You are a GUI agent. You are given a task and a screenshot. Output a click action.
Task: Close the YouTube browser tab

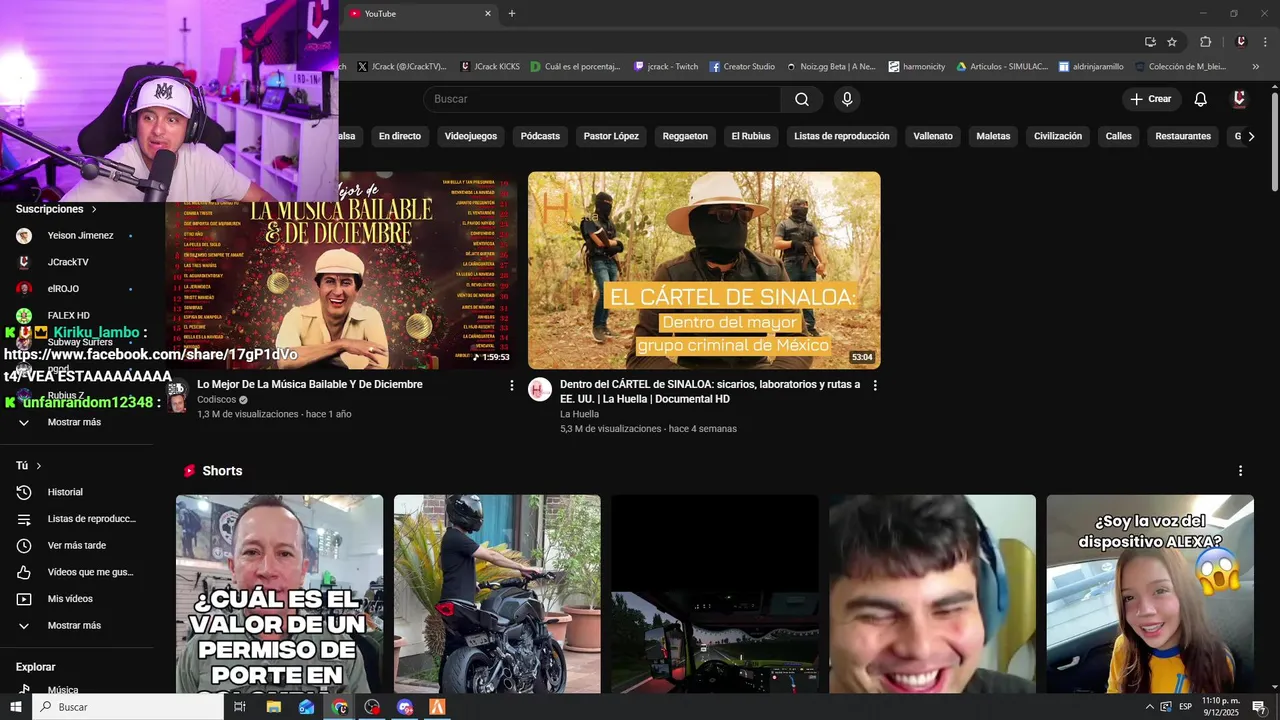(488, 13)
